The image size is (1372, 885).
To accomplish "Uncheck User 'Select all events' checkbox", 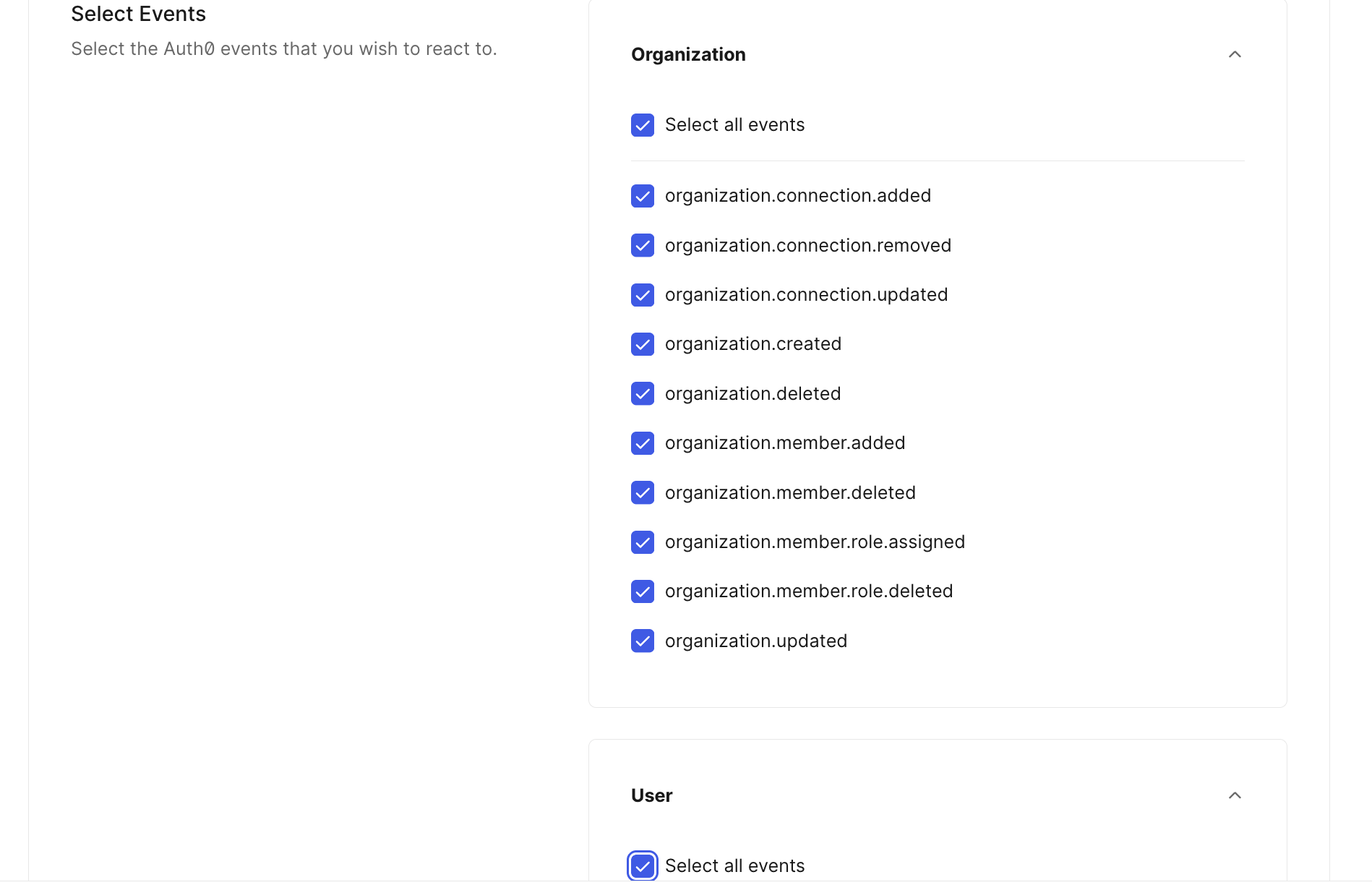I will [643, 865].
